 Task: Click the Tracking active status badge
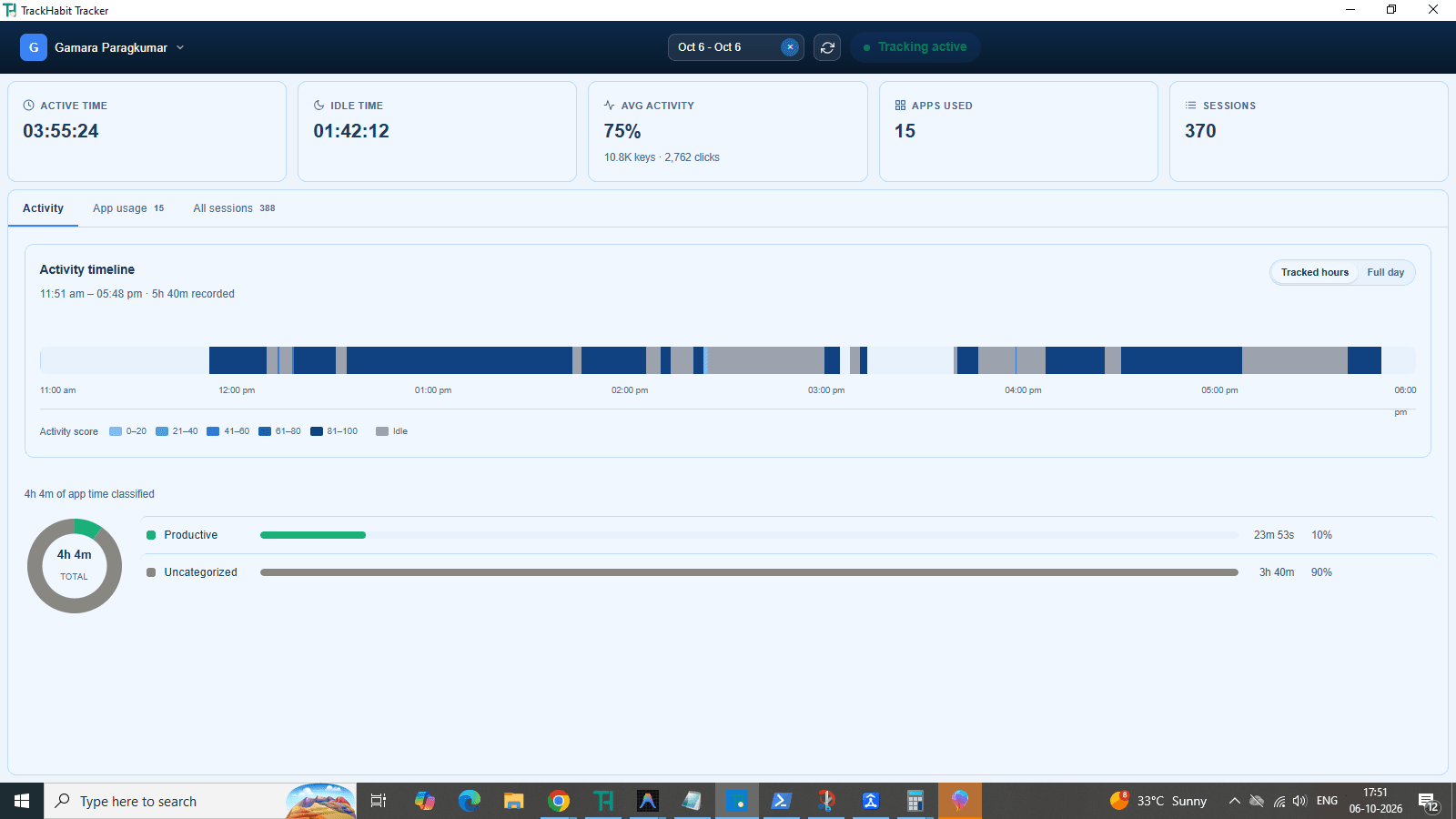915,47
